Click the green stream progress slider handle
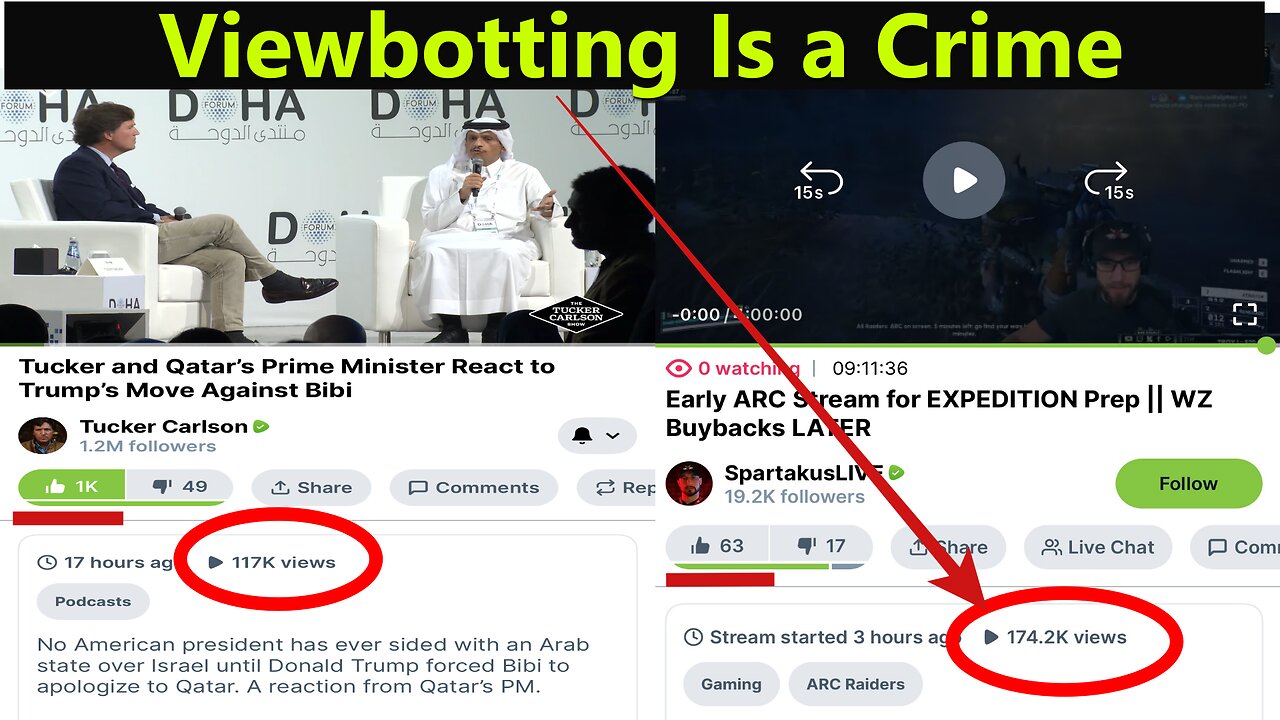Image resolution: width=1280 pixels, height=720 pixels. tap(1266, 346)
